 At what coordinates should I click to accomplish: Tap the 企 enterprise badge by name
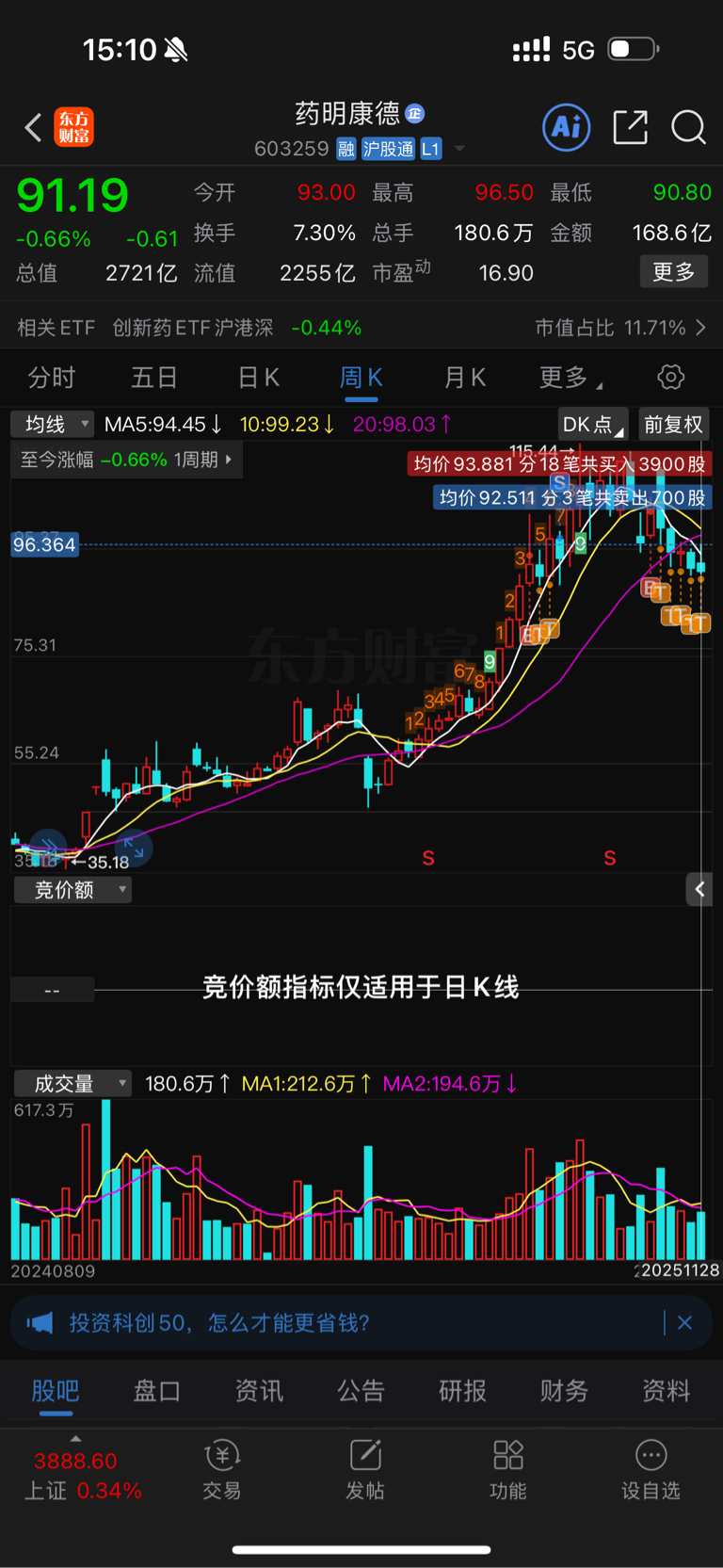[415, 114]
